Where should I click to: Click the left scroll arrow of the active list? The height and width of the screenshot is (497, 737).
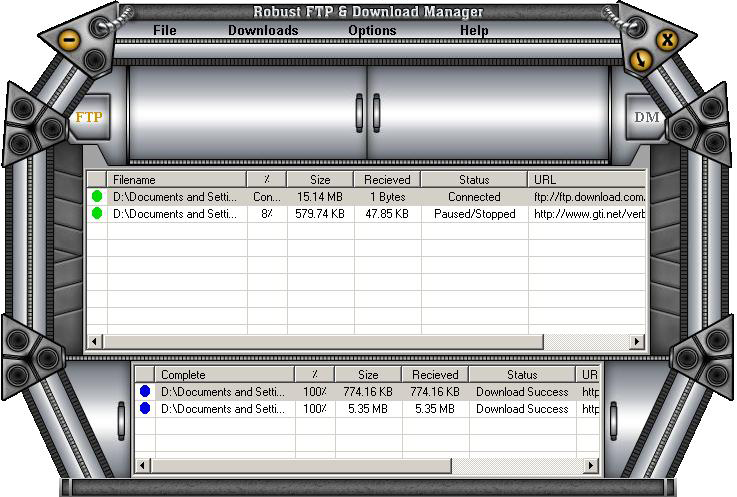[x=94, y=341]
